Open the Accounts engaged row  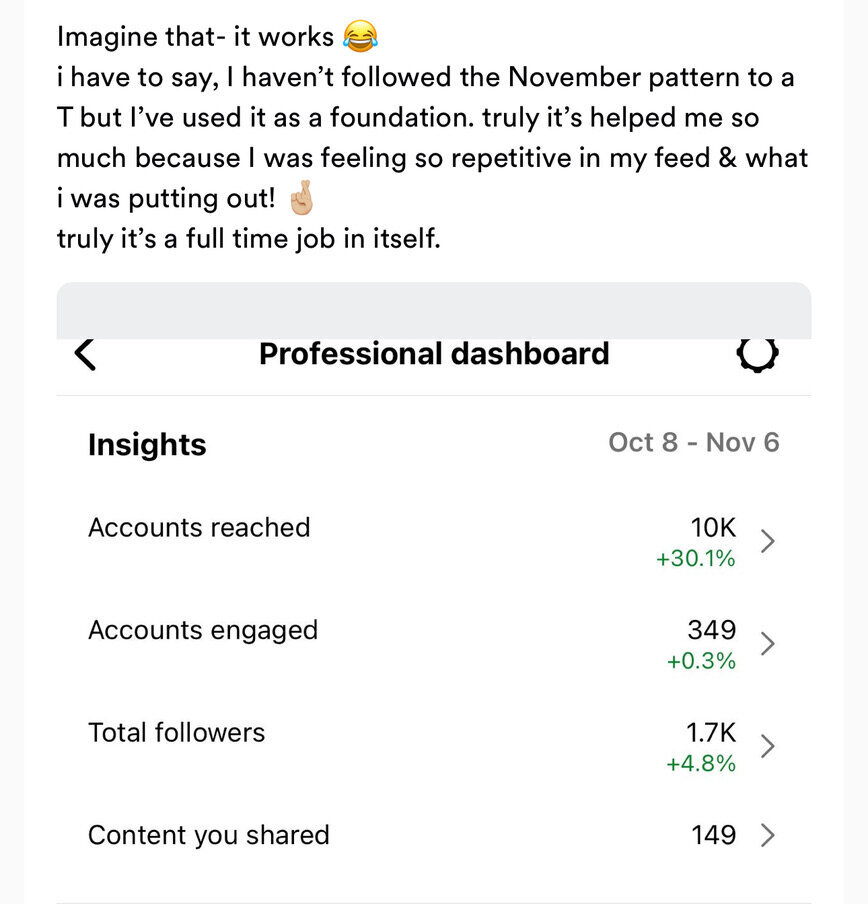click(433, 644)
